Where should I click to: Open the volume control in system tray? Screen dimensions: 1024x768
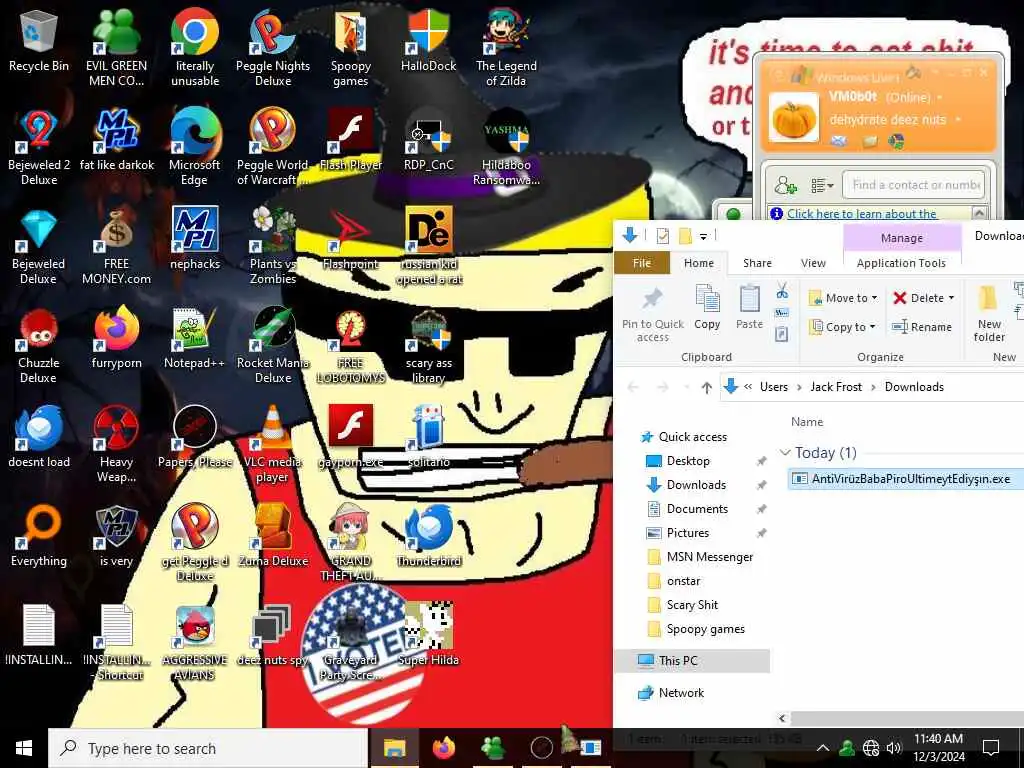(894, 748)
